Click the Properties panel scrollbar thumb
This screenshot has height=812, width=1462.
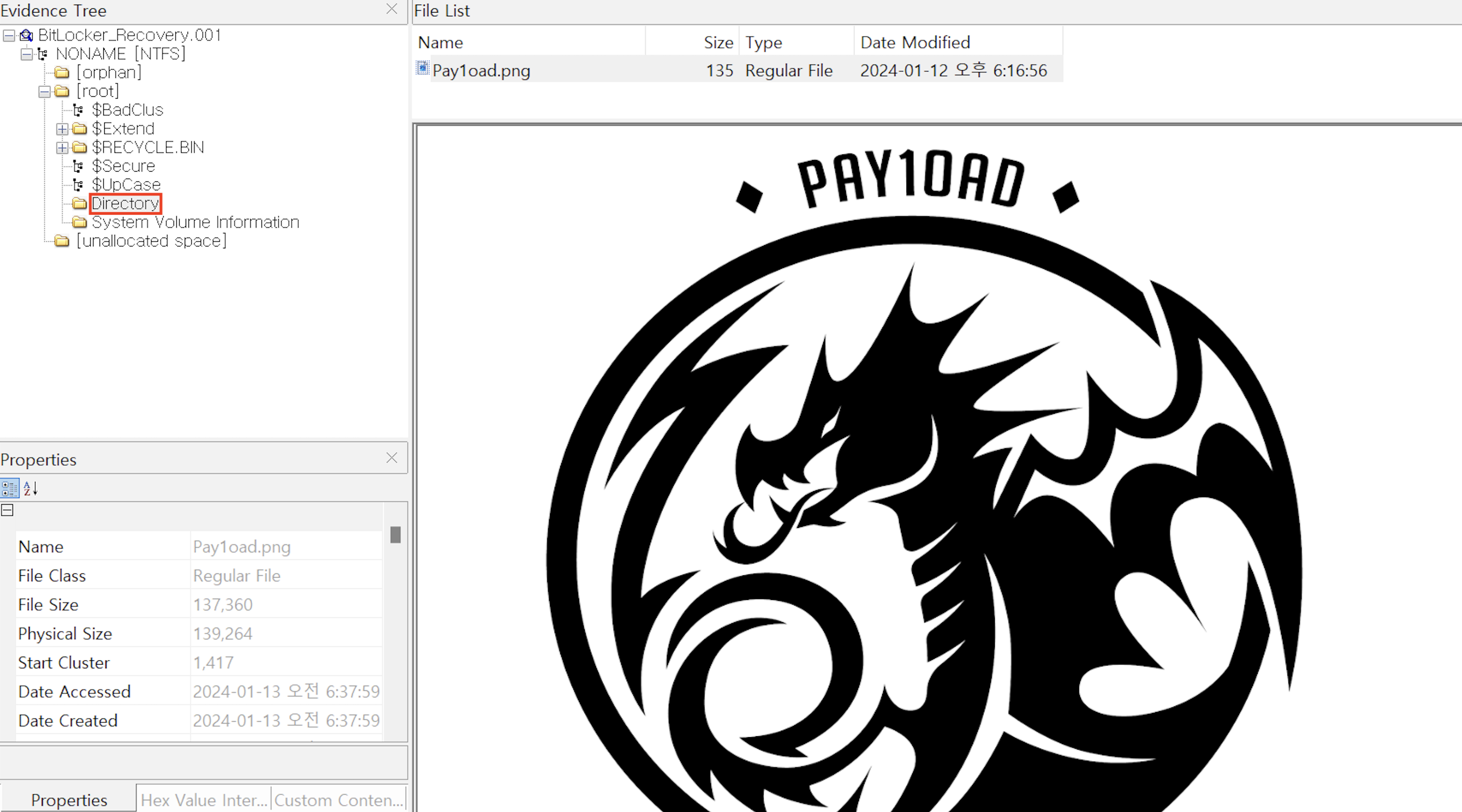point(396,534)
